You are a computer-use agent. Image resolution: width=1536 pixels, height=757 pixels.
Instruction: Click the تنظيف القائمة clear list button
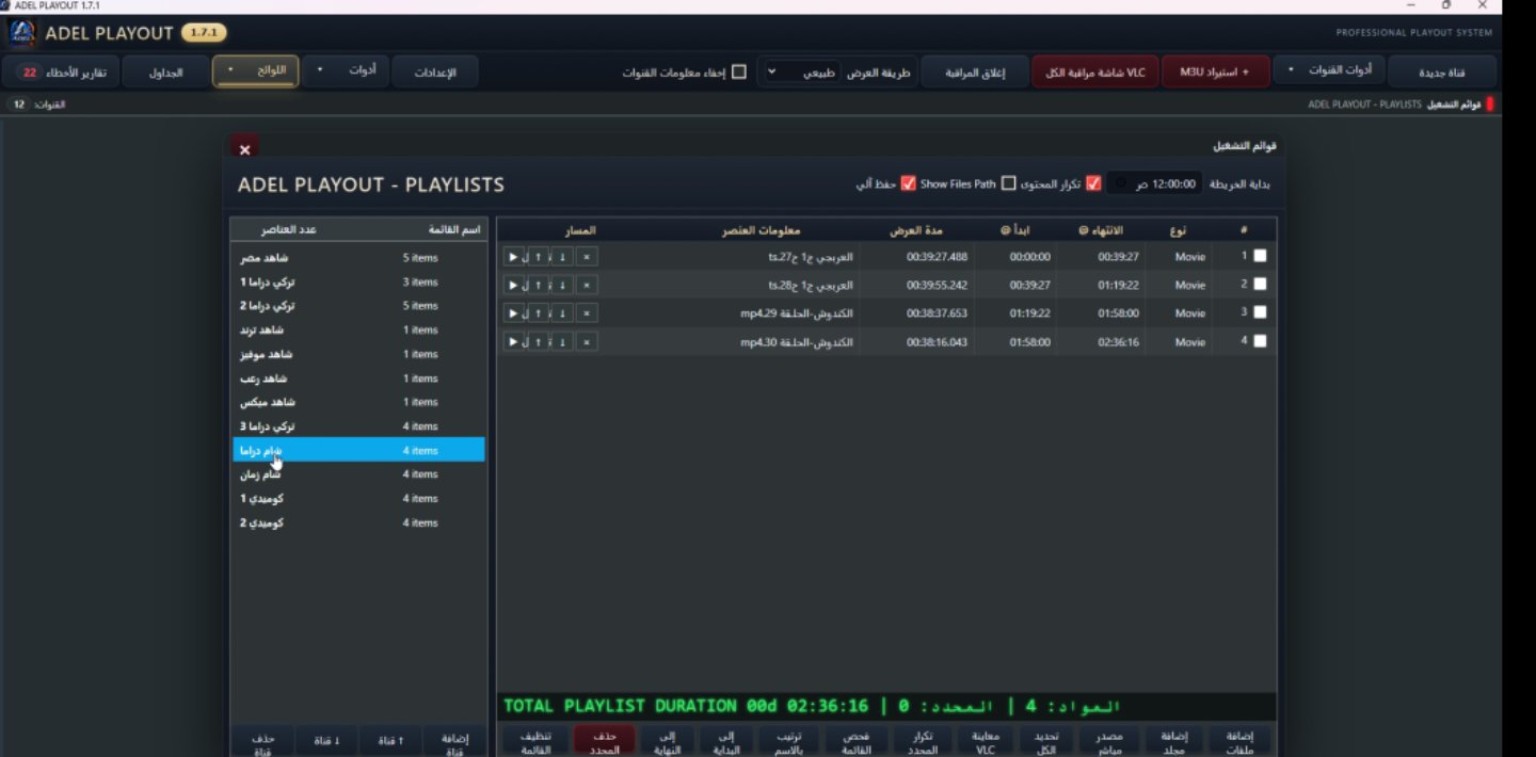click(536, 742)
